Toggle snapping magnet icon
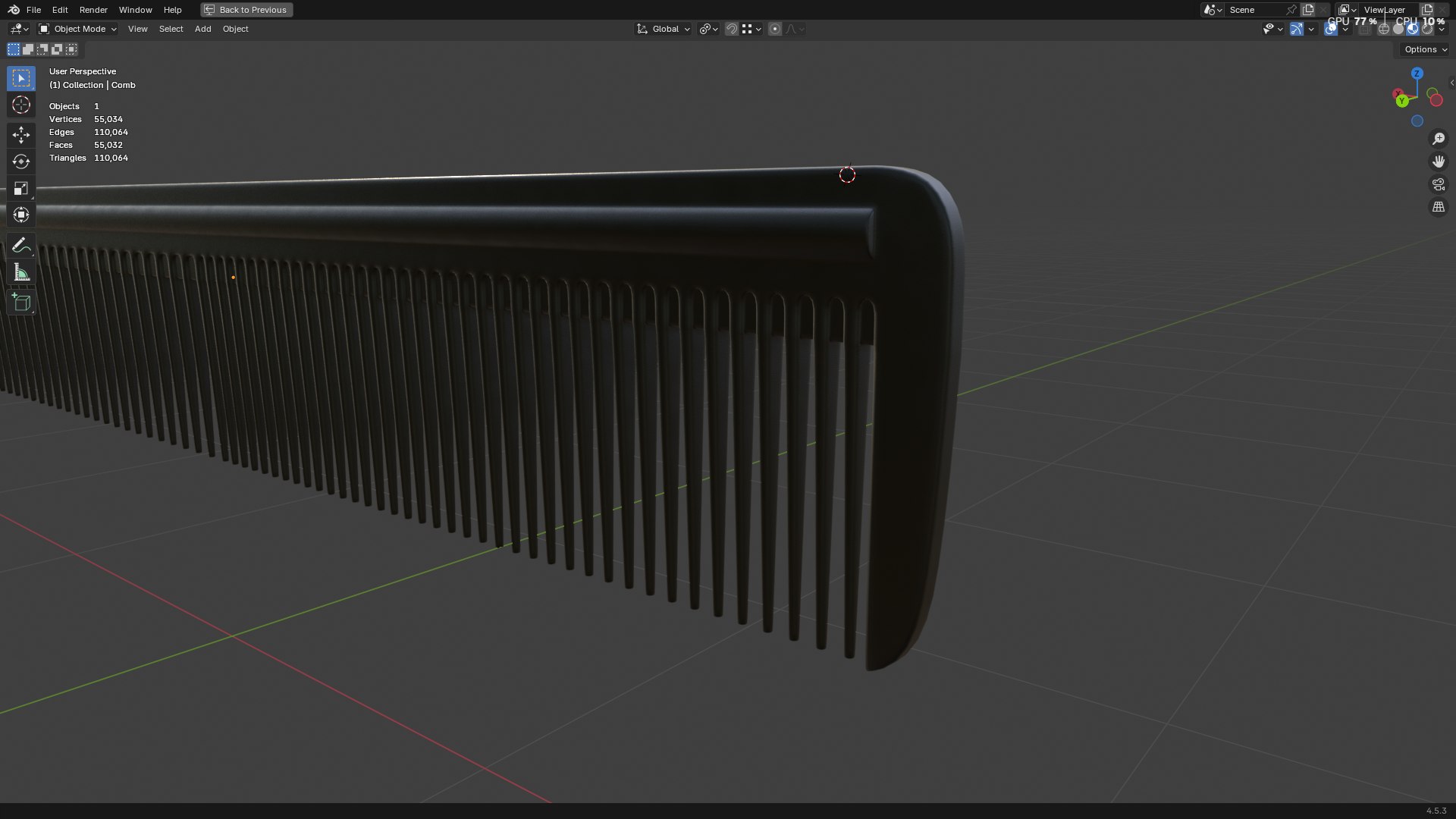 [x=731, y=29]
